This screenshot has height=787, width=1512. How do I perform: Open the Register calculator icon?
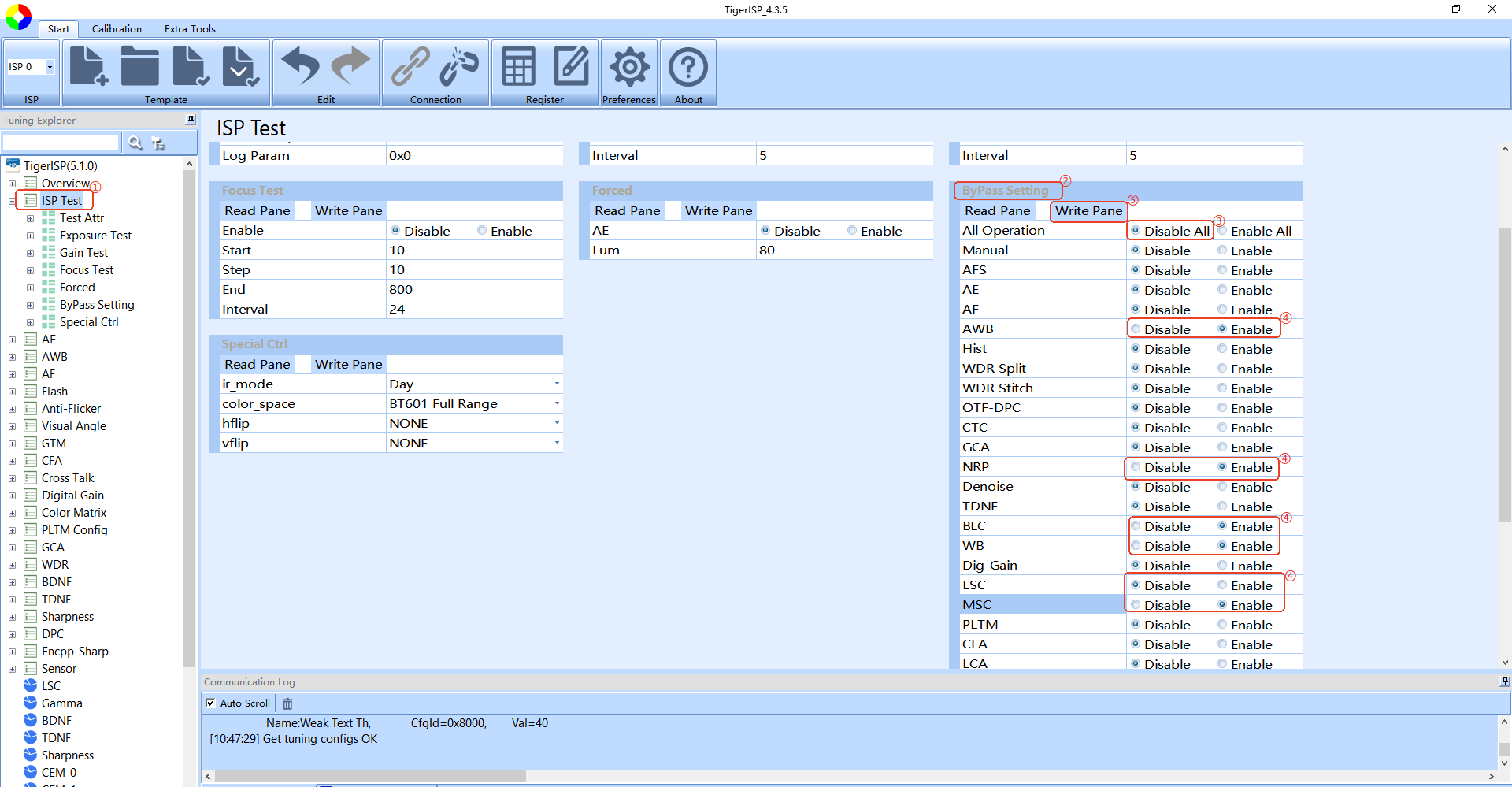[x=519, y=66]
